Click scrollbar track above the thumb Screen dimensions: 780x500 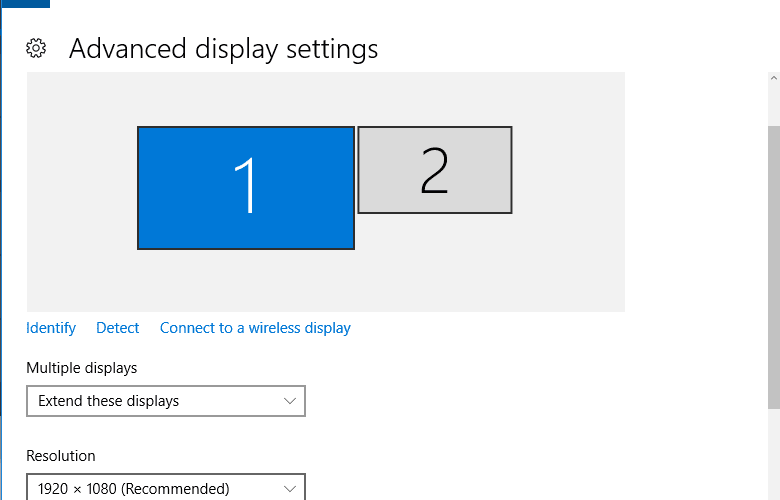click(x=774, y=105)
